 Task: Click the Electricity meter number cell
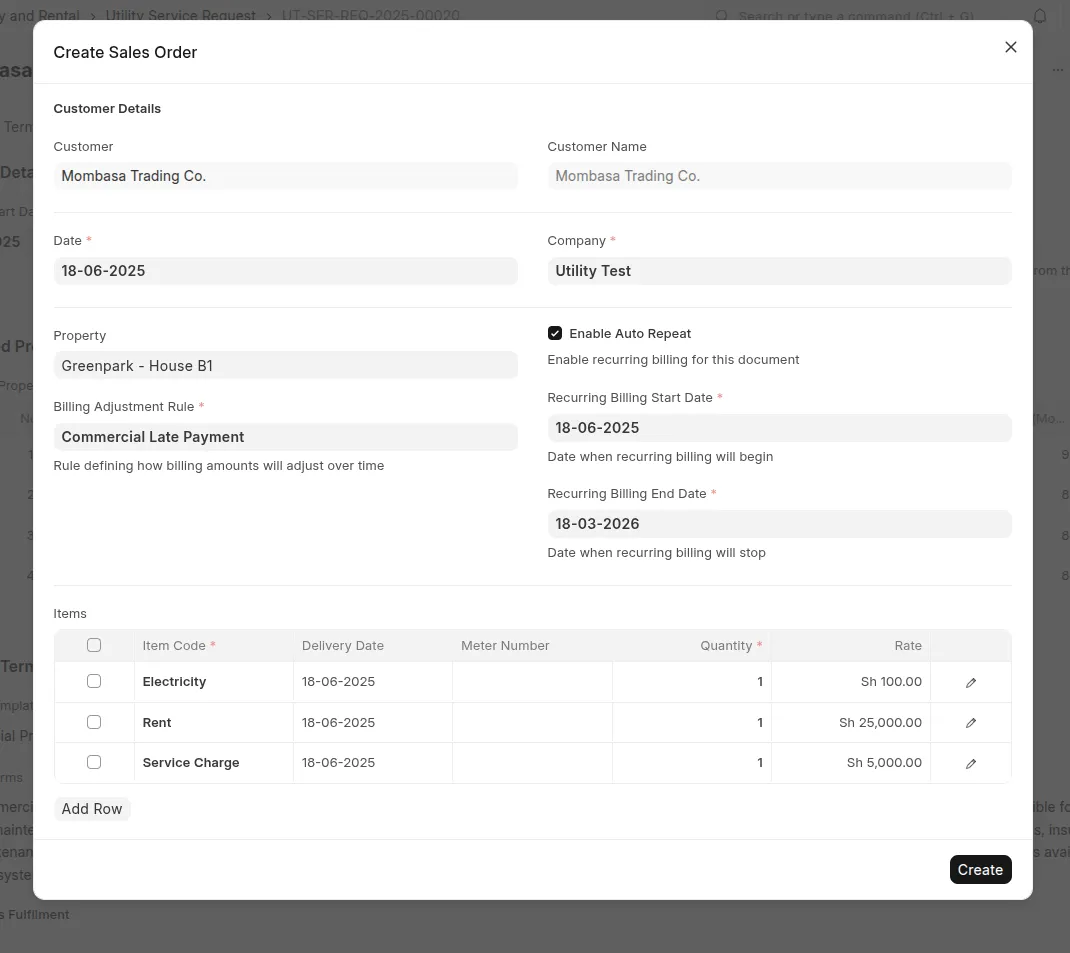click(532, 681)
